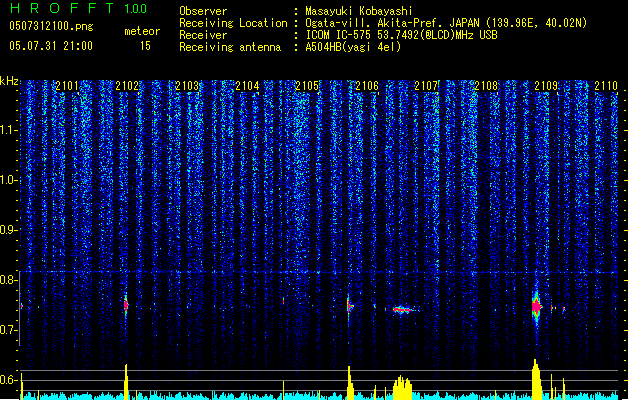This screenshot has height=400, width=629.
Task: Click the 0.6 kHz axis label
Action: [x=9, y=380]
